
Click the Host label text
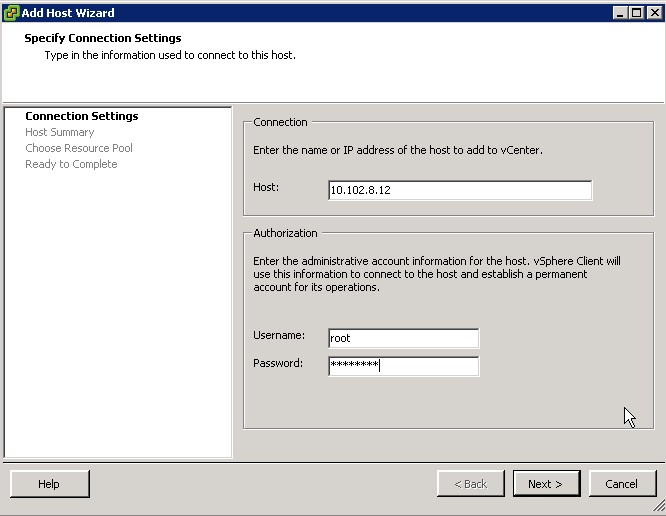[x=266, y=187]
